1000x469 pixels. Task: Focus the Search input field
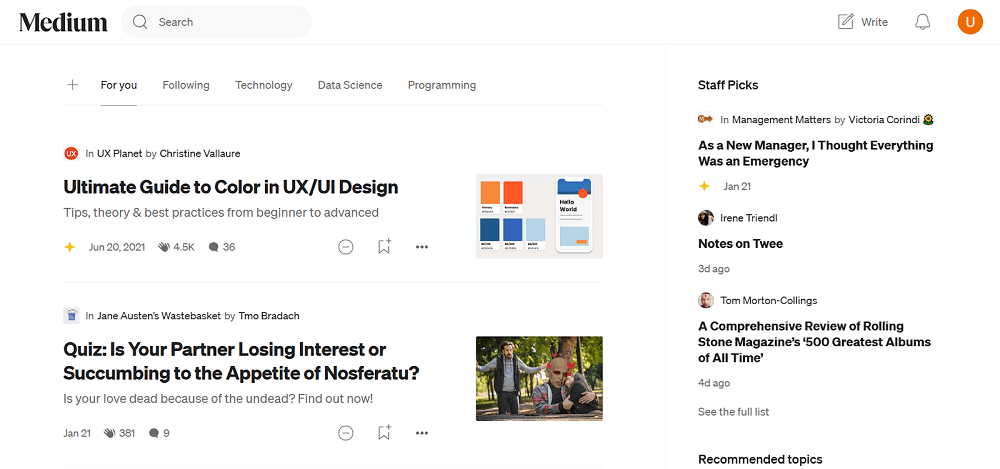pos(225,22)
